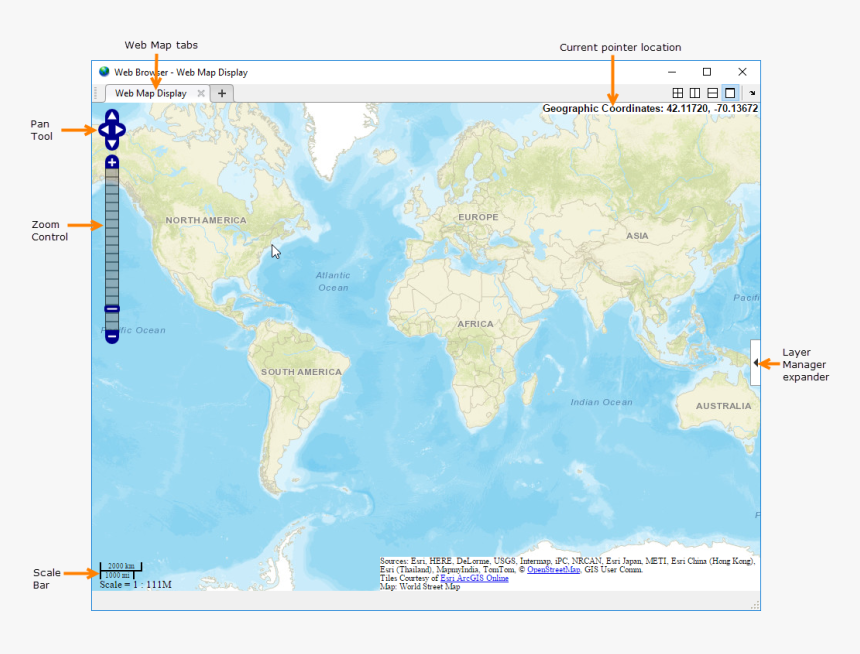Viewport: 860px width, 654px height.
Task: Open the OpenStreetMap link
Action: (x=553, y=570)
